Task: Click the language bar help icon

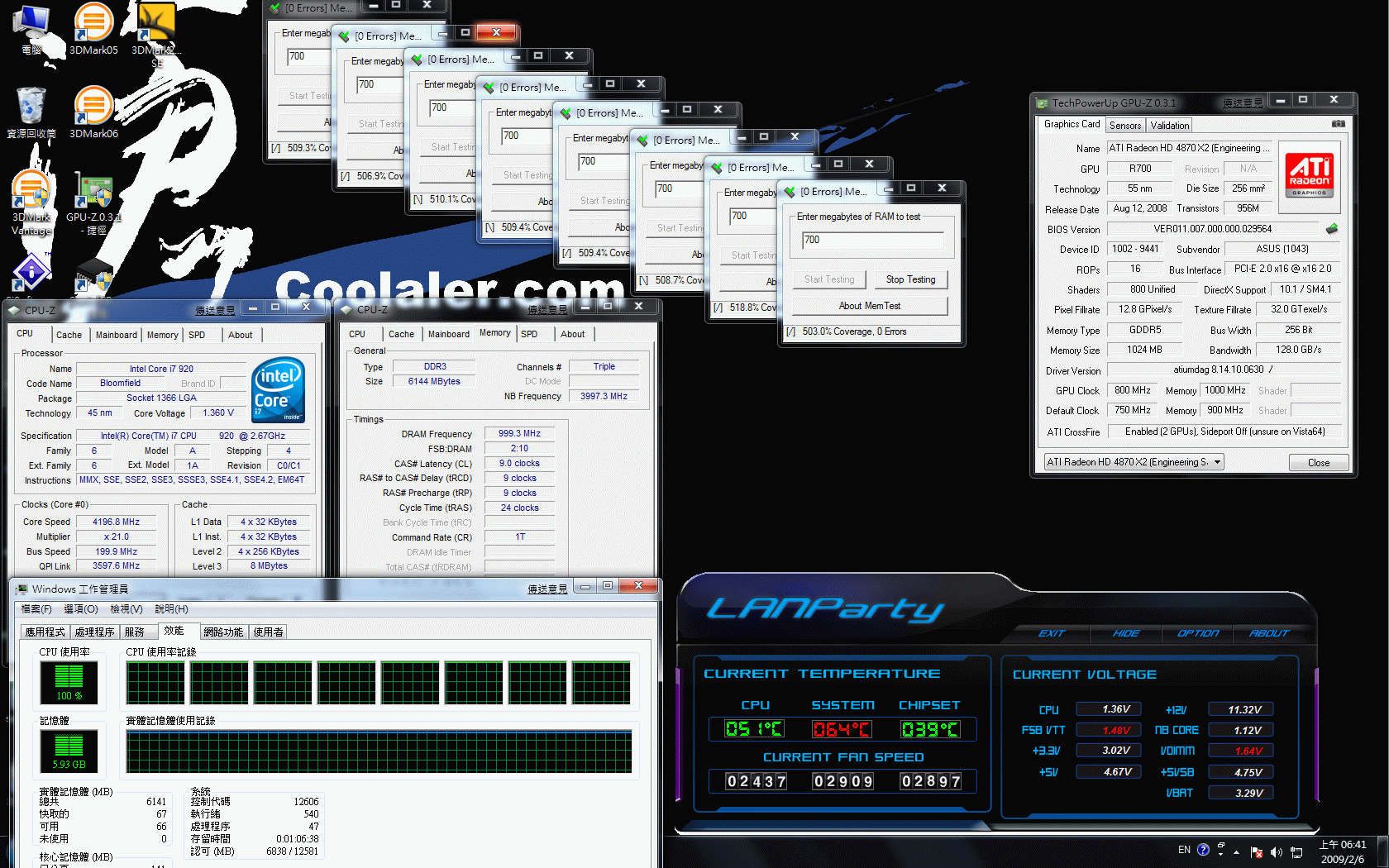Action: pyautogui.click(x=1203, y=849)
